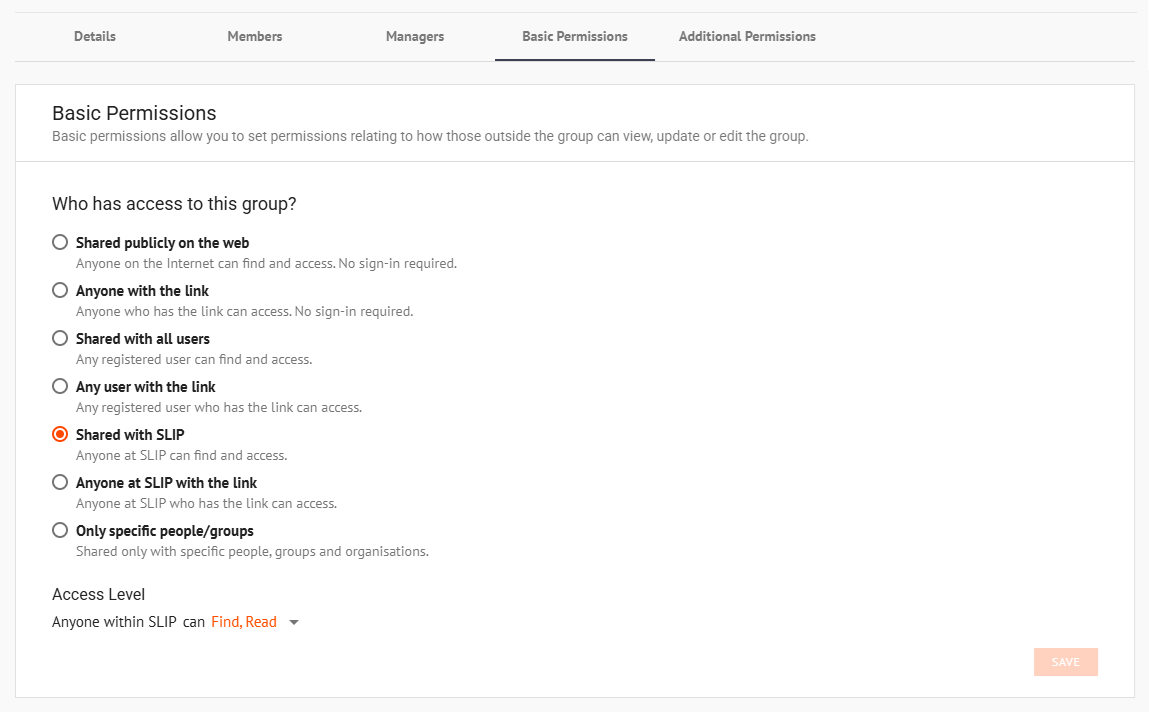
Task: Click 'Anyone at SLIP who has the link' description
Action: (x=207, y=503)
